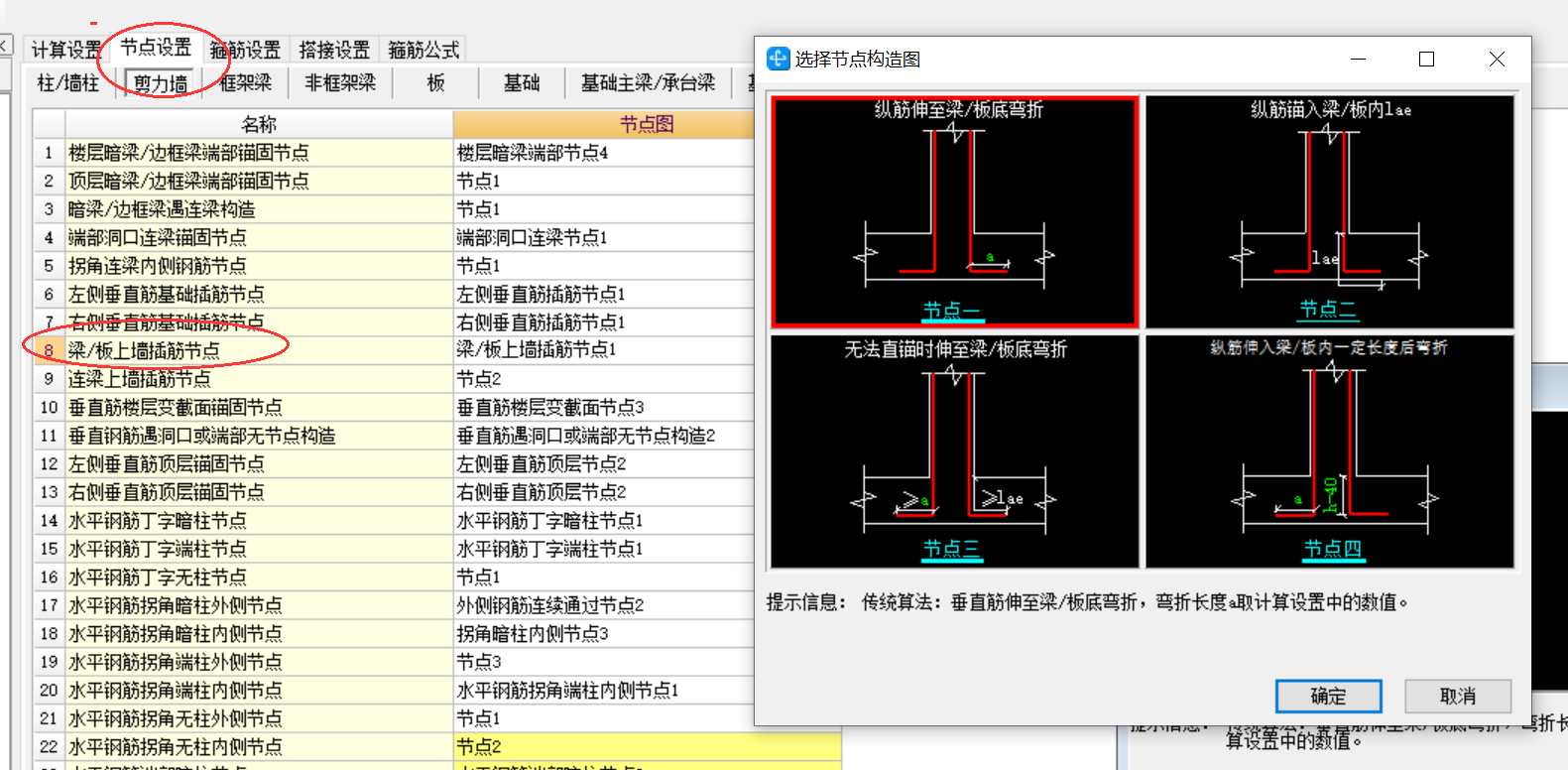1568x770 pixels.
Task: Click the 取消 button in dialog
Action: coord(1458,696)
